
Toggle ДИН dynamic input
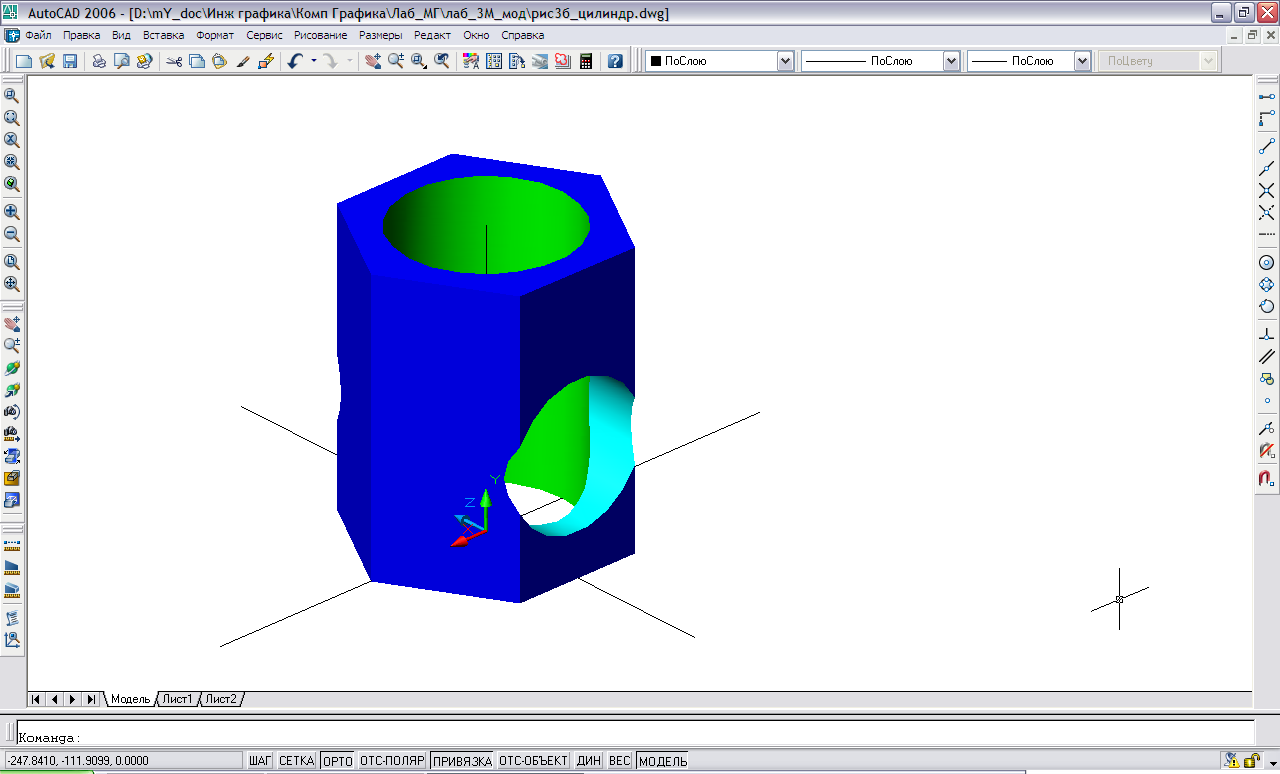(x=589, y=761)
